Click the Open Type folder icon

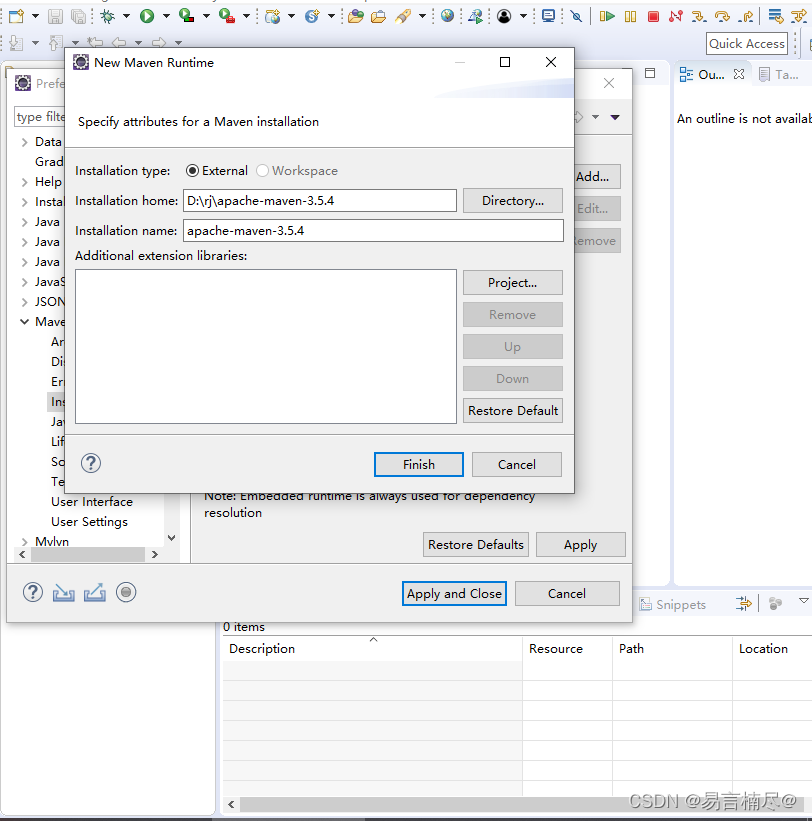click(355, 17)
